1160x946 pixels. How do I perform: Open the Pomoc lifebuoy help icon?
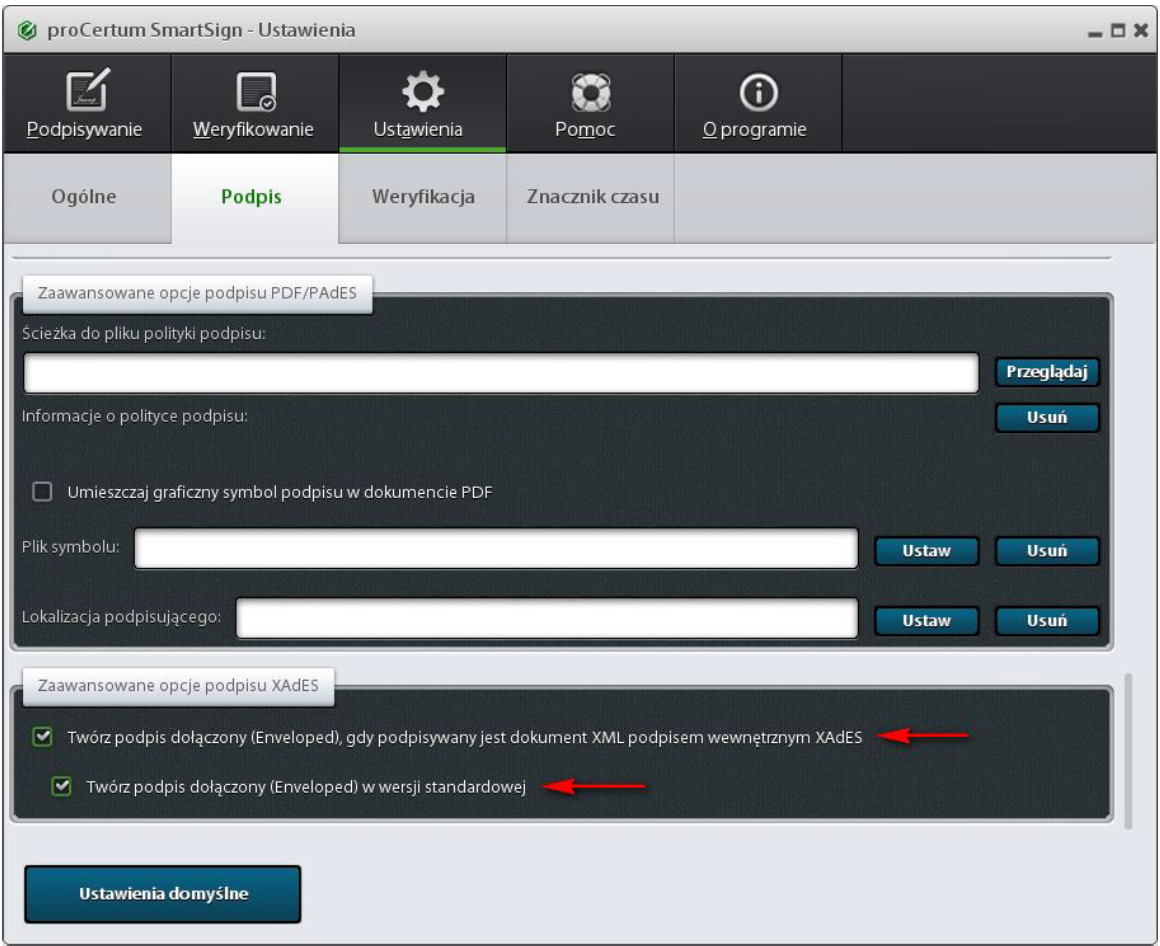(x=590, y=92)
